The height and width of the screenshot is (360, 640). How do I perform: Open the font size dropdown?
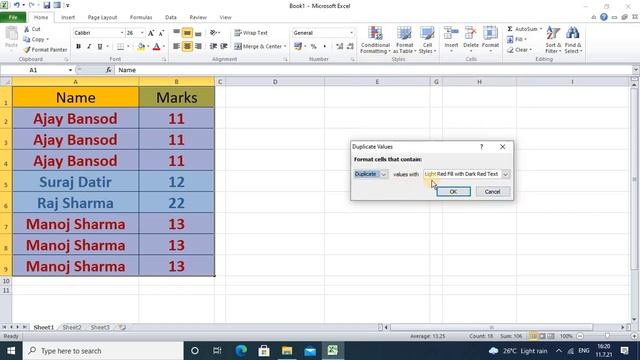pyautogui.click(x=142, y=33)
